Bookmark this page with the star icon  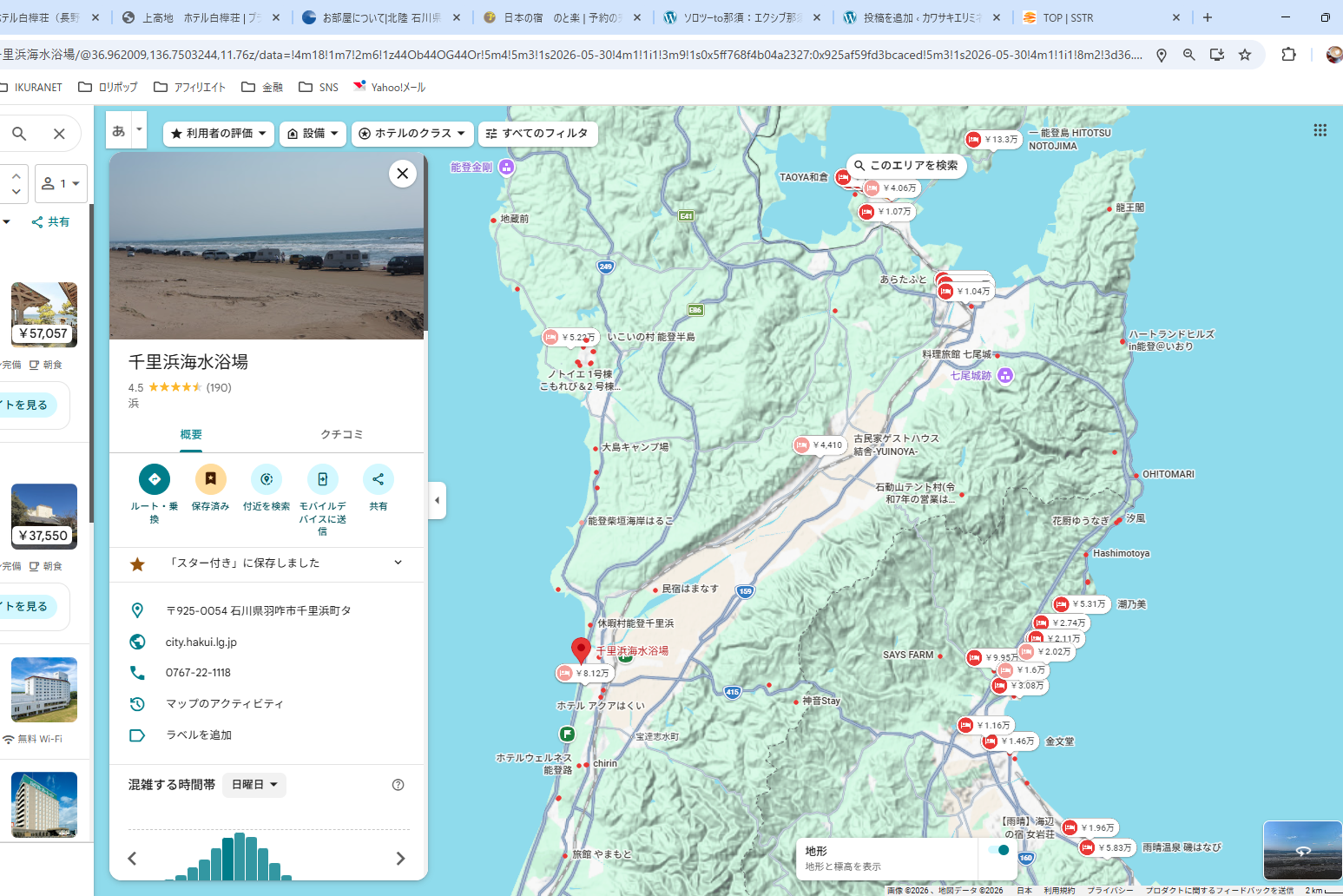point(1245,55)
